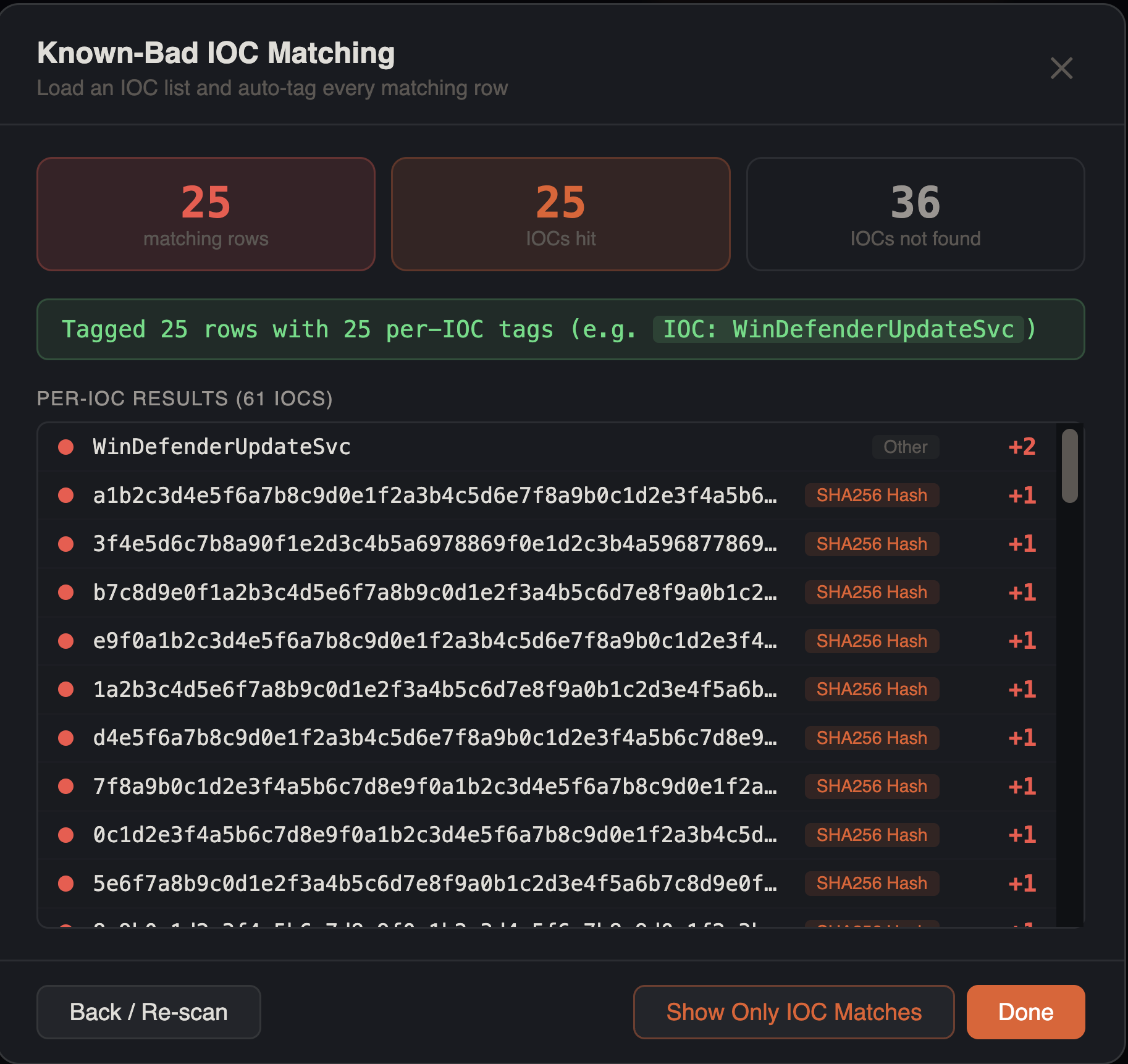This screenshot has width=1128, height=1064.
Task: Select the 25 IOCs hit stat card
Action: [x=560, y=214]
